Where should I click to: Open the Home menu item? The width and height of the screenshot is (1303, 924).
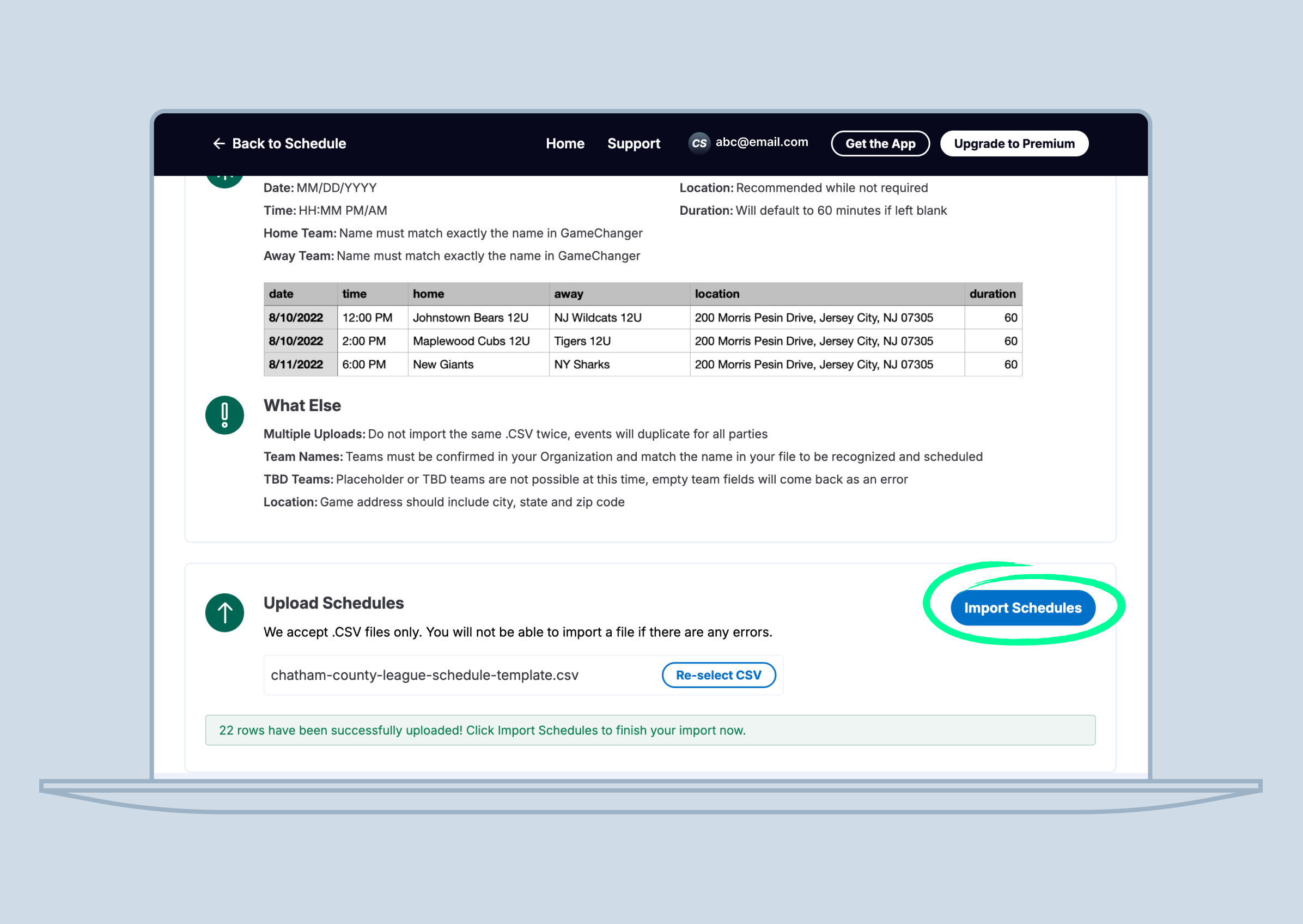tap(565, 144)
